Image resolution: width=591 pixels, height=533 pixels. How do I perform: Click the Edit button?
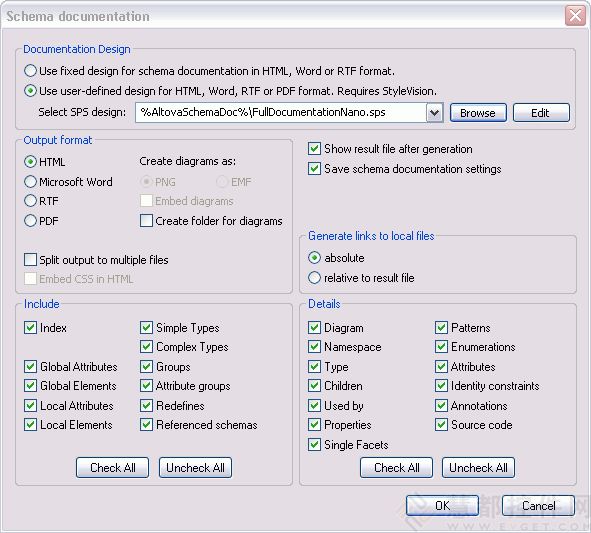tap(541, 113)
